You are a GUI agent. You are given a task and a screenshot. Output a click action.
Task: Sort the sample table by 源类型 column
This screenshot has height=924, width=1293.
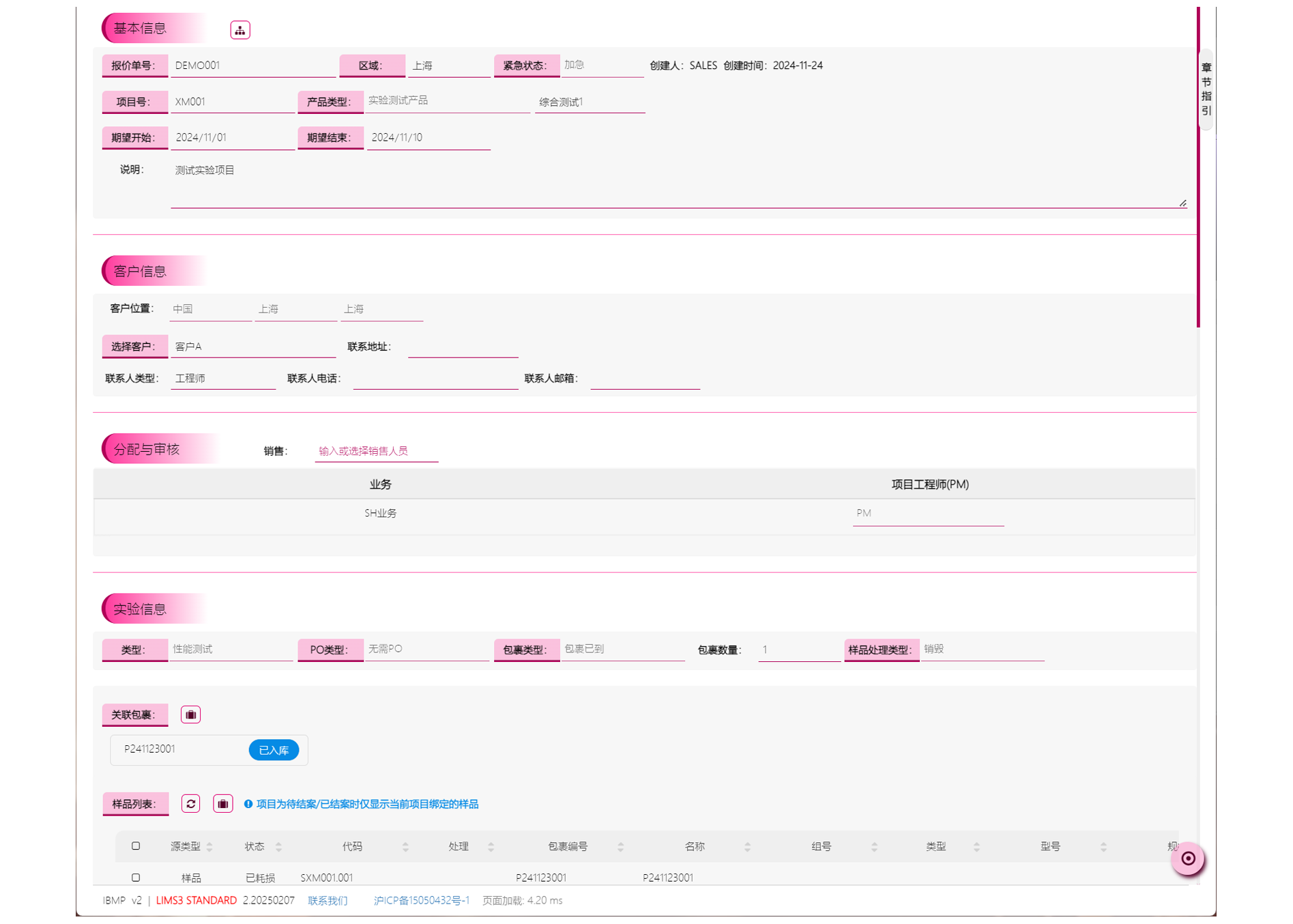click(x=209, y=847)
